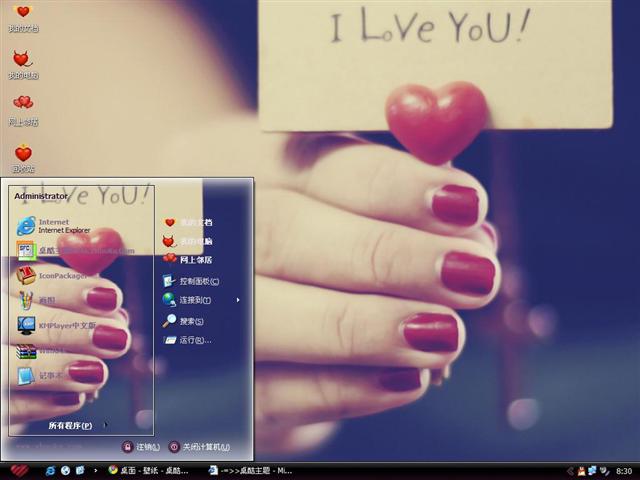This screenshot has width=640, height=480.
Task: Click the show desktop quick launch icon
Action: 80,471
